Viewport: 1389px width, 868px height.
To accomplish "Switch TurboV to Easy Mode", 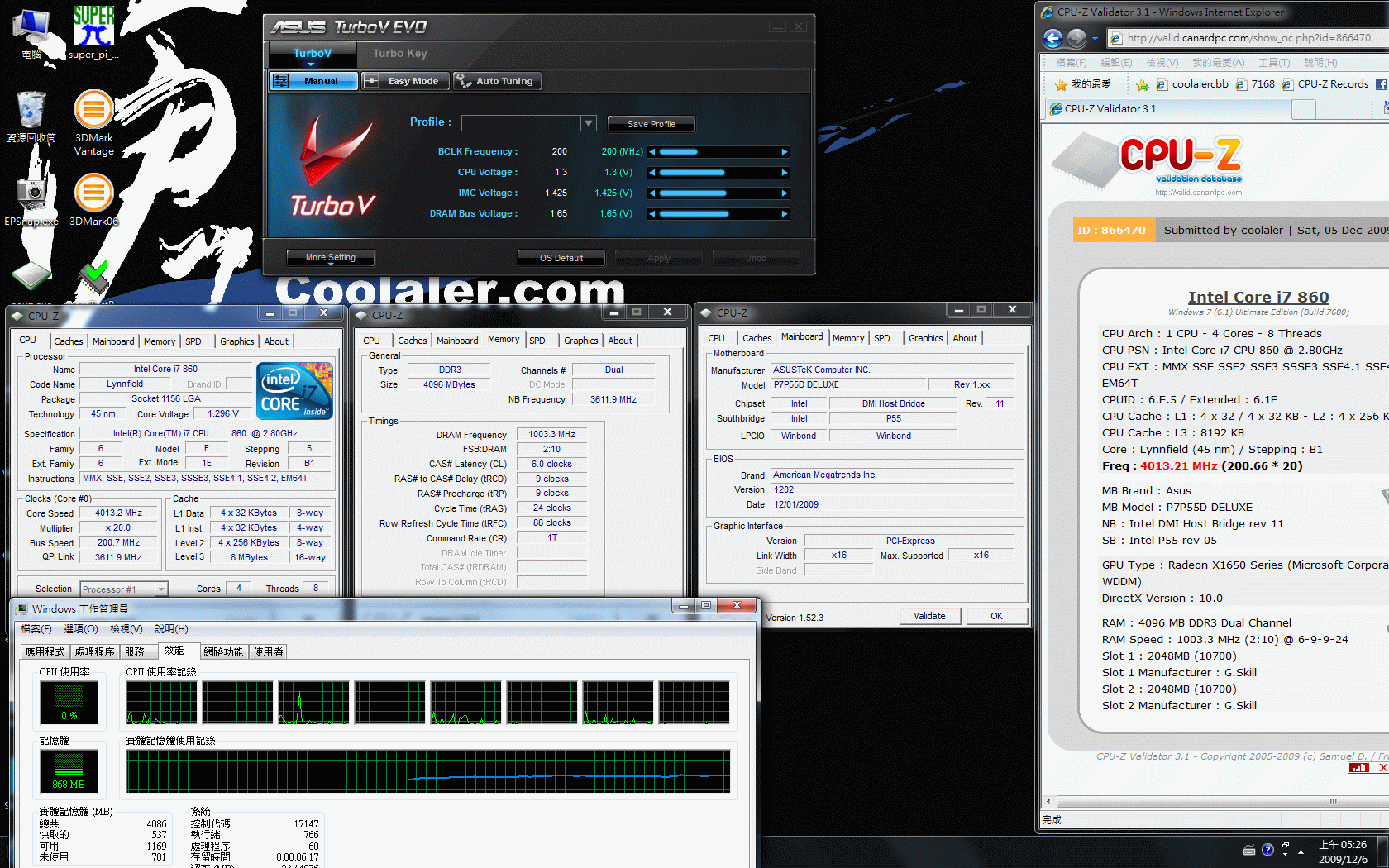I will pos(405,81).
